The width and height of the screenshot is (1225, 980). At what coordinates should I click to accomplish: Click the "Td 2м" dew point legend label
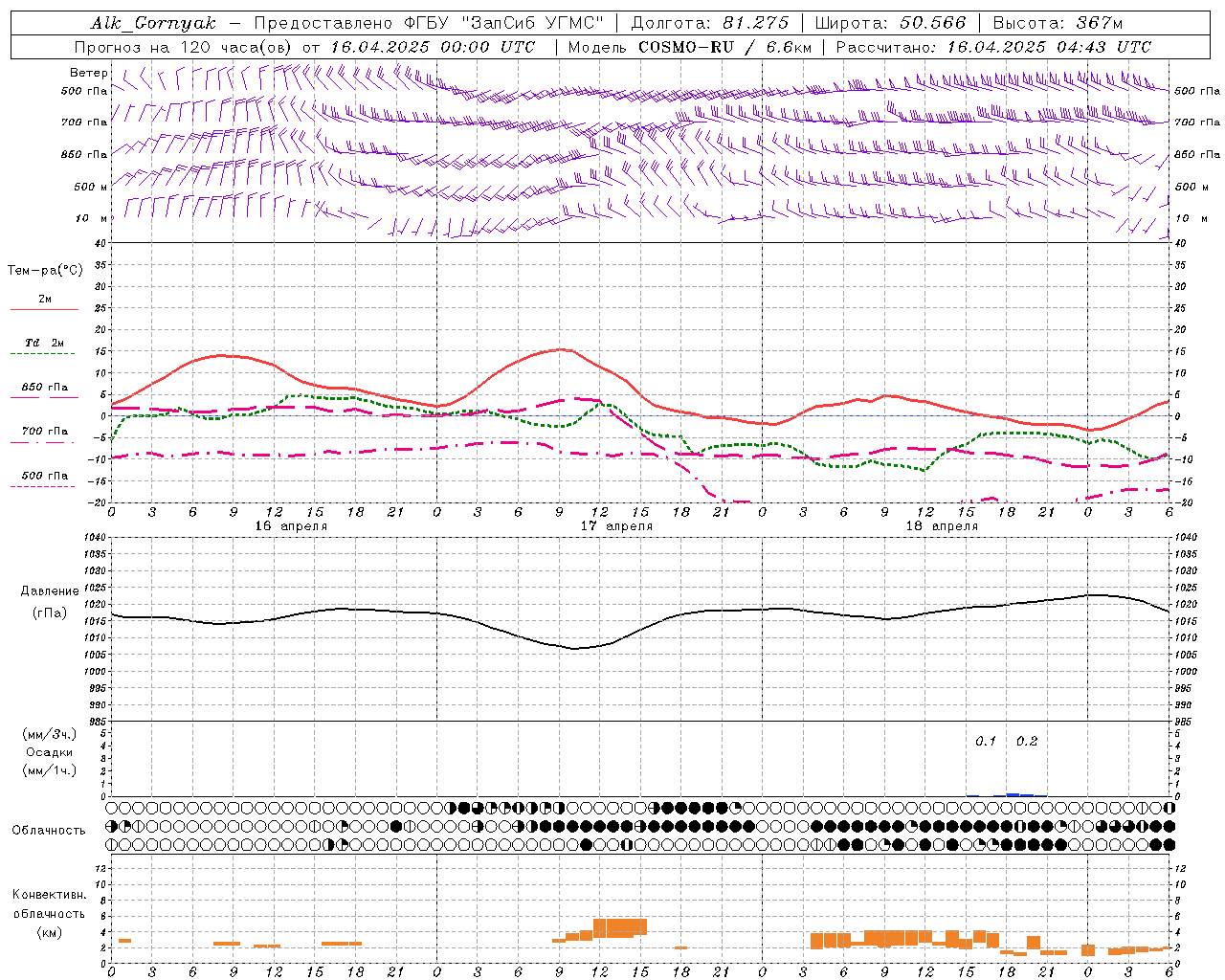(45, 343)
